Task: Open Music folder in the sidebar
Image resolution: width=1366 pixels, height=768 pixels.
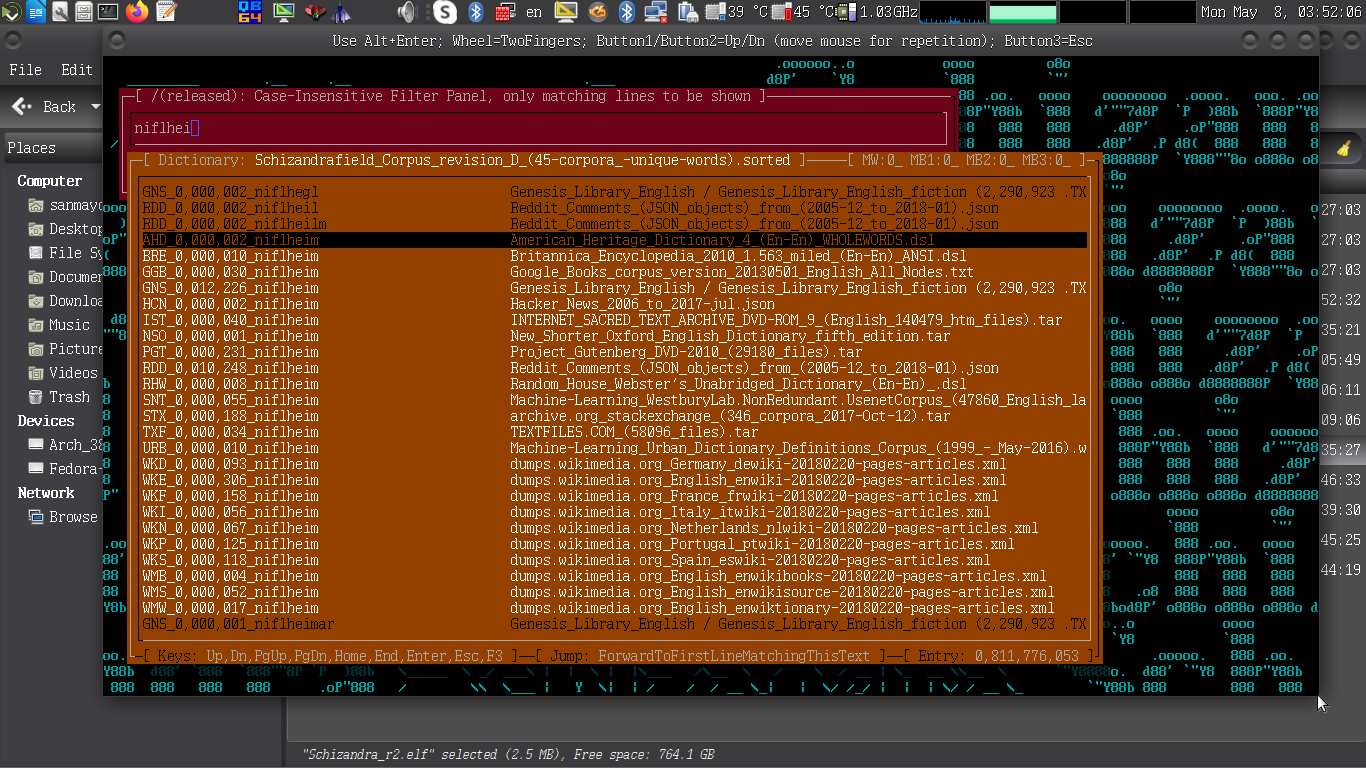Action: click(x=59, y=325)
